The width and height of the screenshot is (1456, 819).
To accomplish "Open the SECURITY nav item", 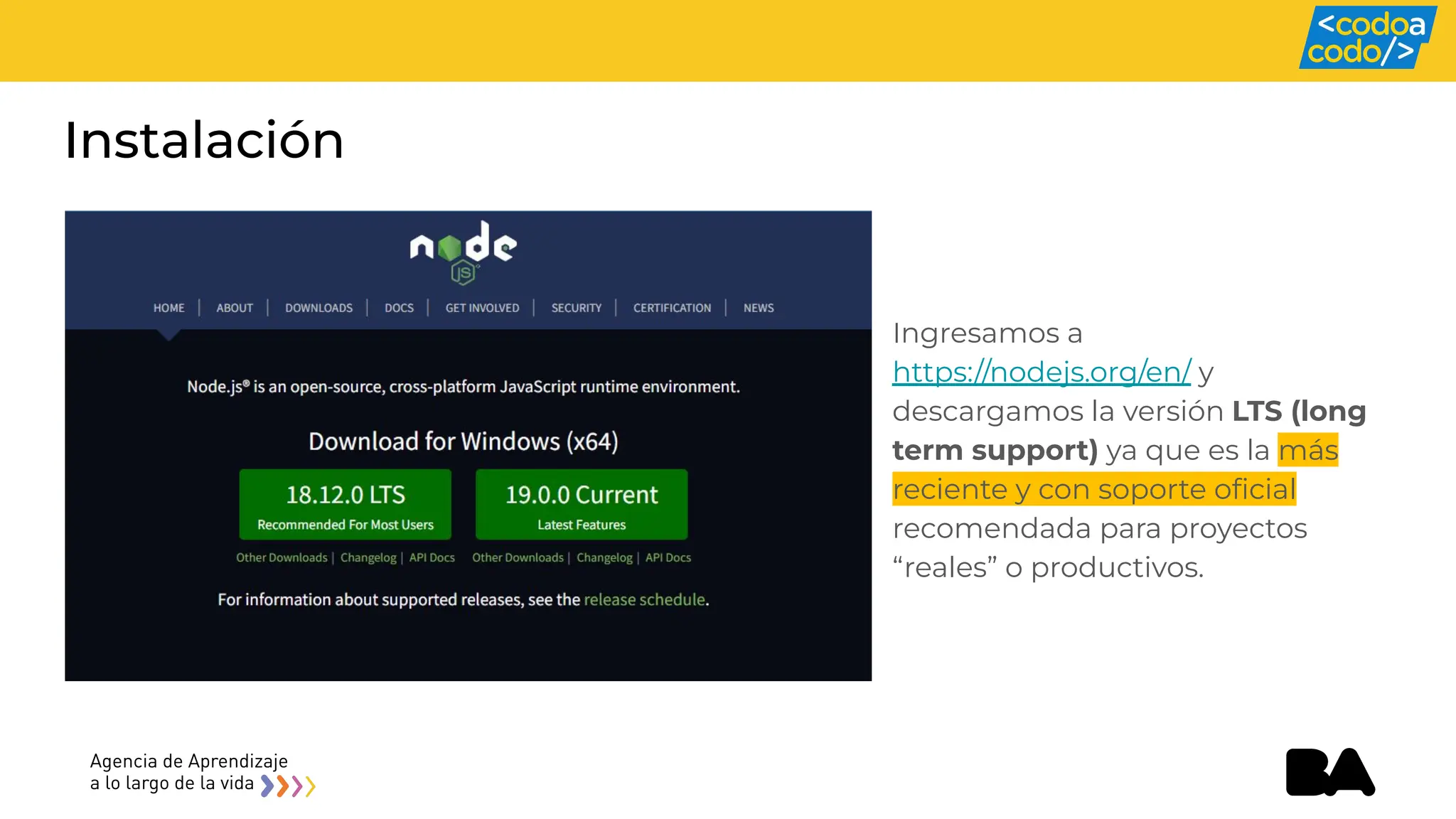I will point(576,308).
